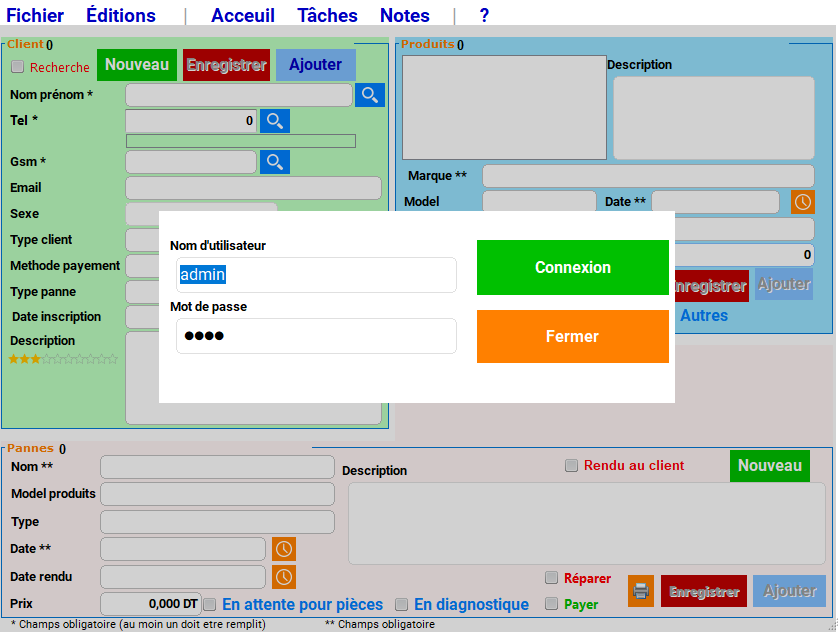Open Date rendu clock picker
The image size is (840, 632).
pos(284,577)
